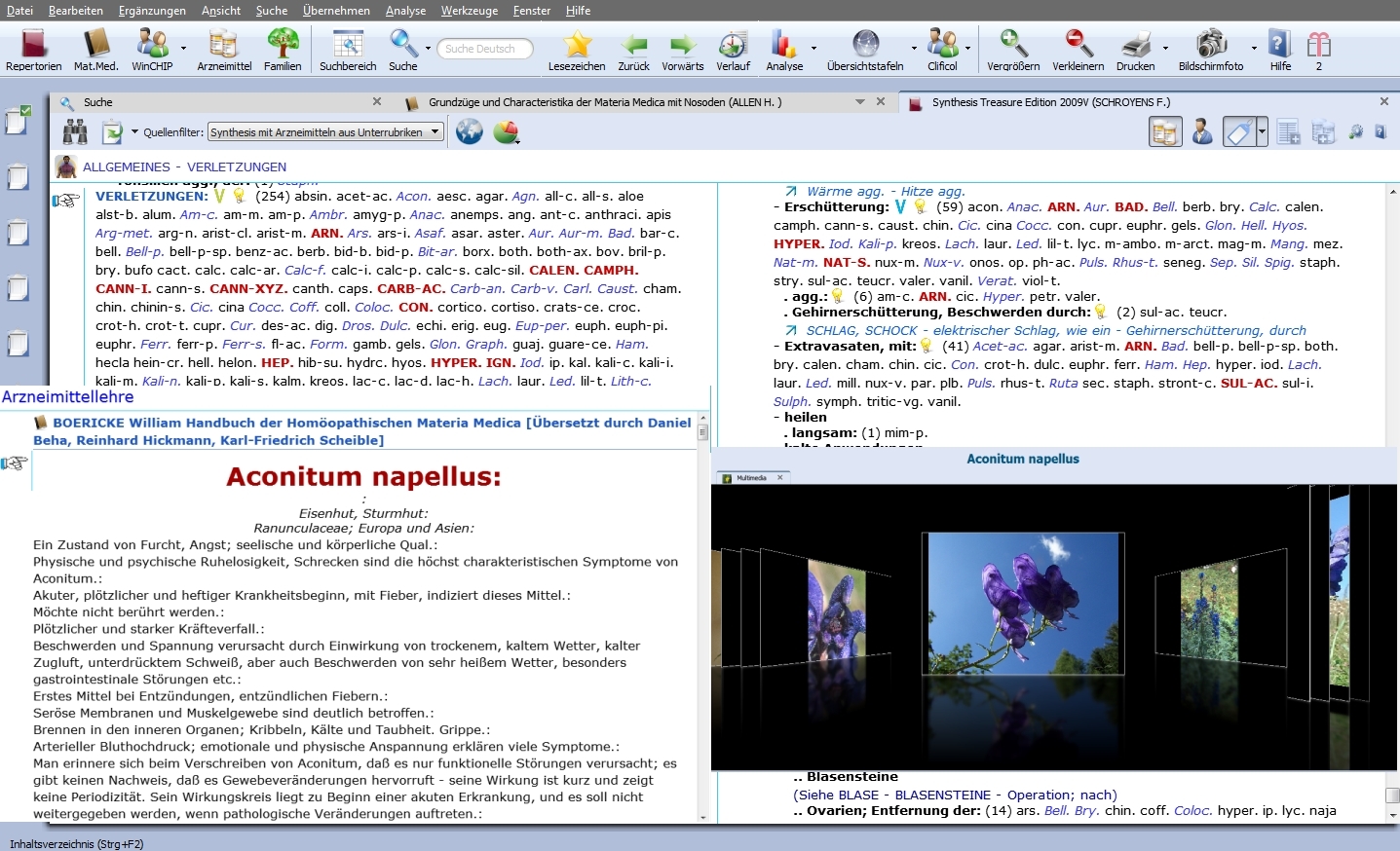Click the Arzneimittellehre panel heading
Image resolution: width=1400 pixels, height=851 pixels.
tap(67, 397)
